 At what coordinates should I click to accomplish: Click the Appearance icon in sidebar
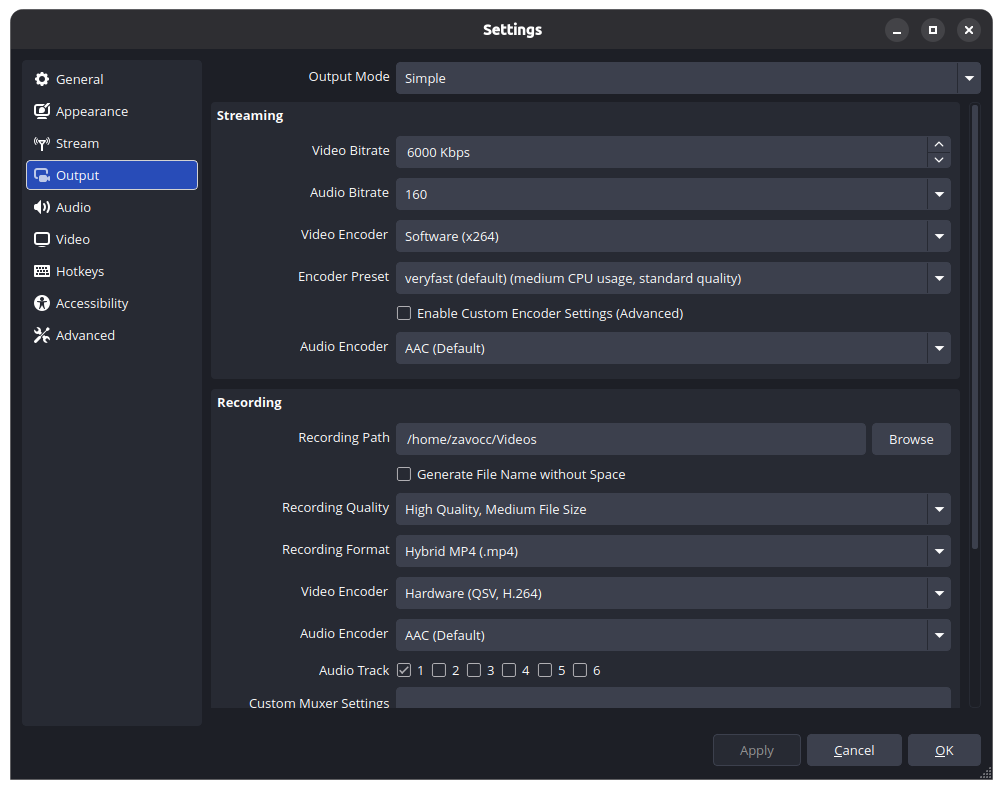point(42,111)
